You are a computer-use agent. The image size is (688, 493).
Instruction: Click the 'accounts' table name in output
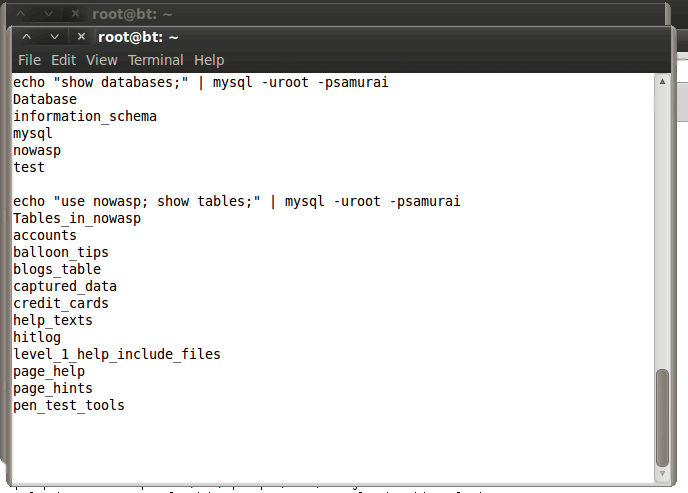tap(45, 235)
